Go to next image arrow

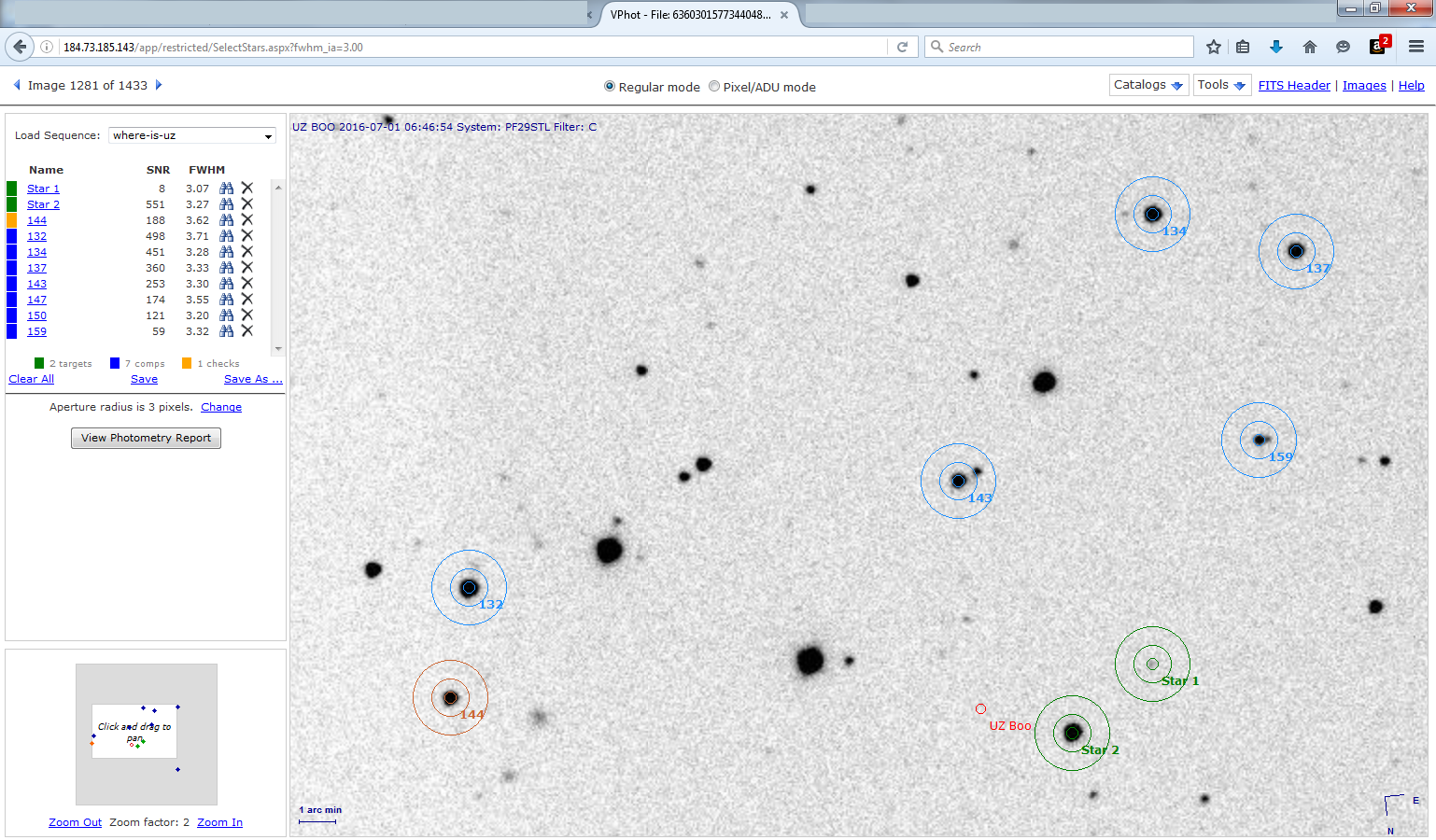click(159, 85)
